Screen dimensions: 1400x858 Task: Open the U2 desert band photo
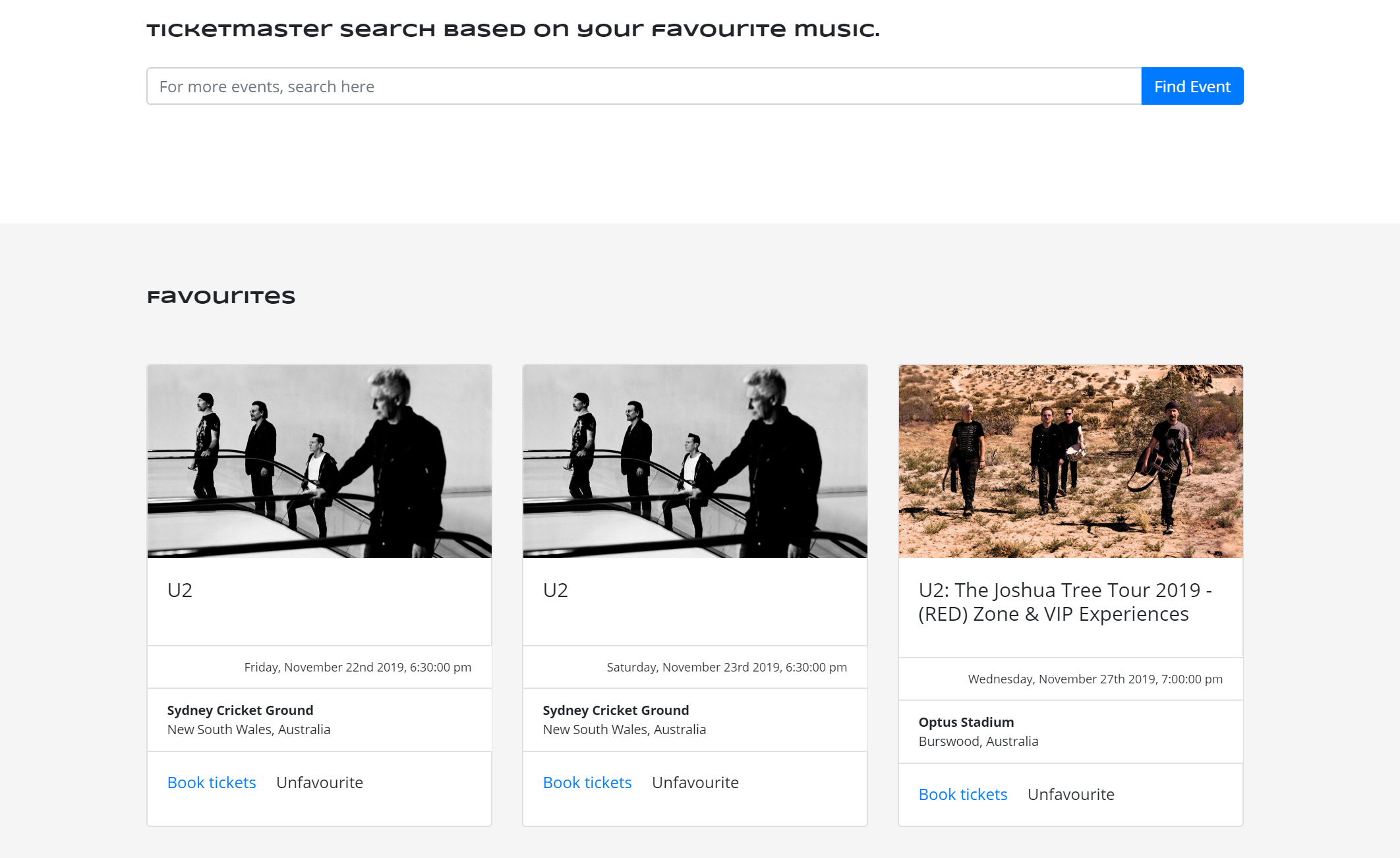1071,461
